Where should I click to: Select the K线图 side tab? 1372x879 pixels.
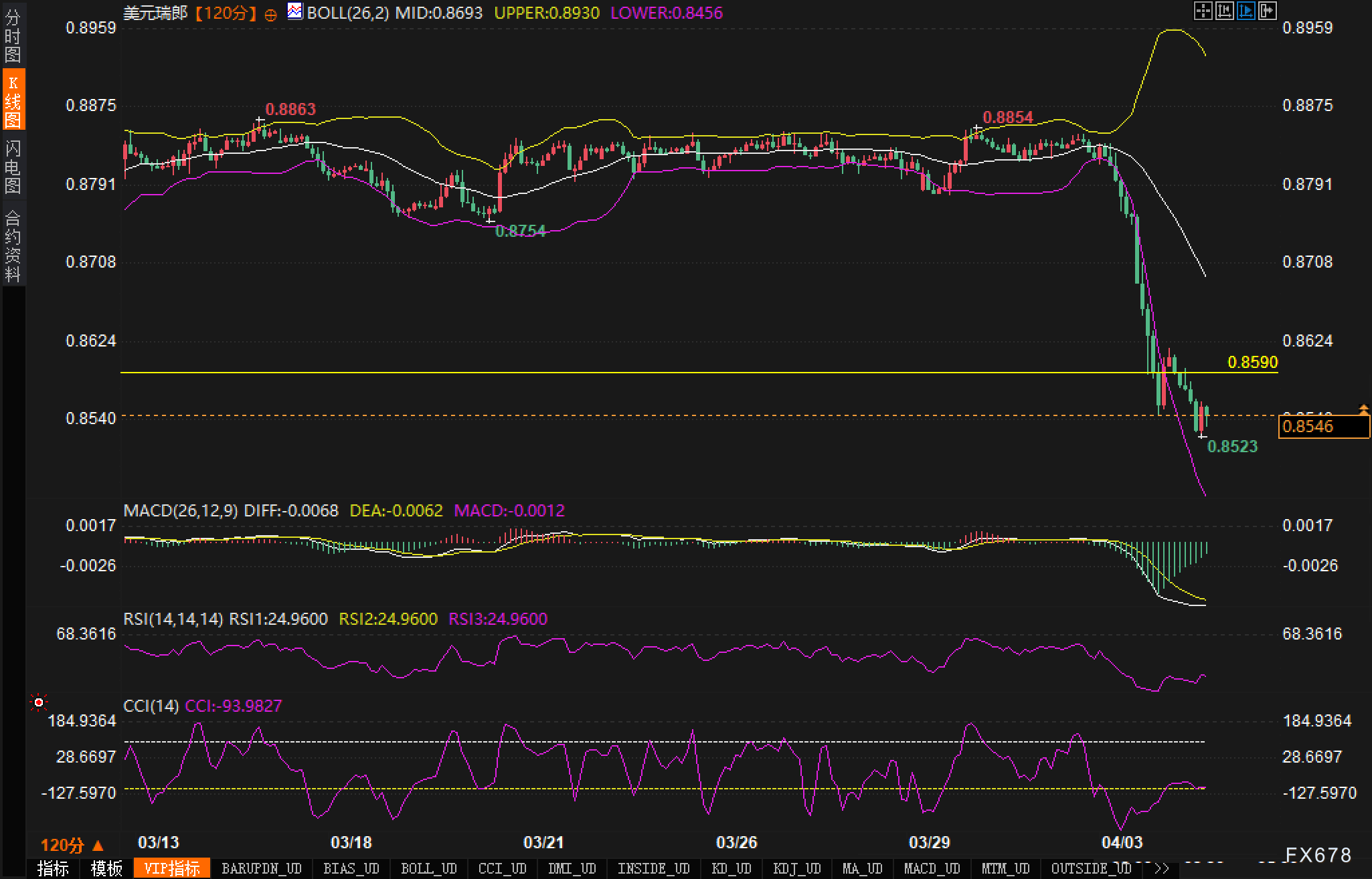pyautogui.click(x=13, y=100)
